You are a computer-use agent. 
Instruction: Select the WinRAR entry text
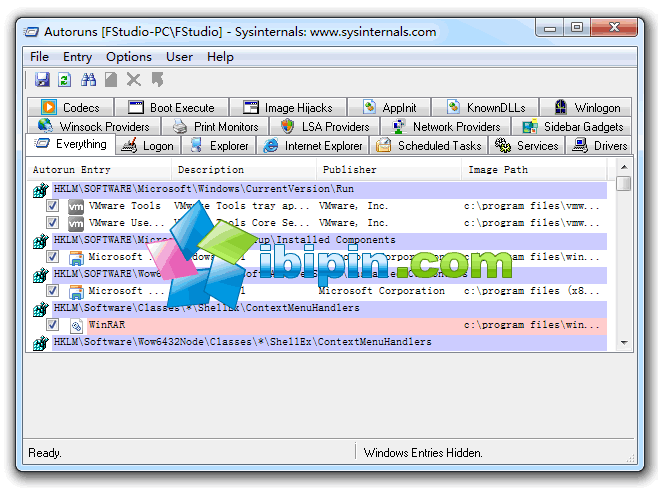(x=107, y=325)
